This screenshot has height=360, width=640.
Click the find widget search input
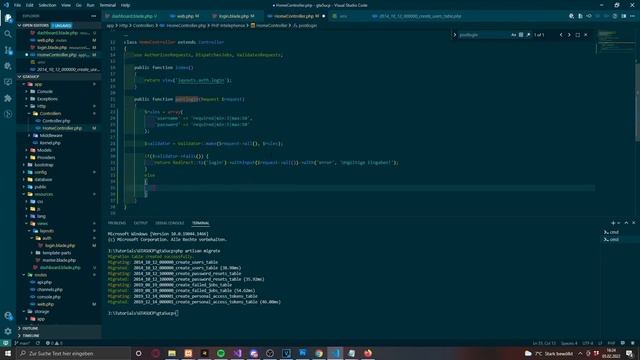(484, 35)
